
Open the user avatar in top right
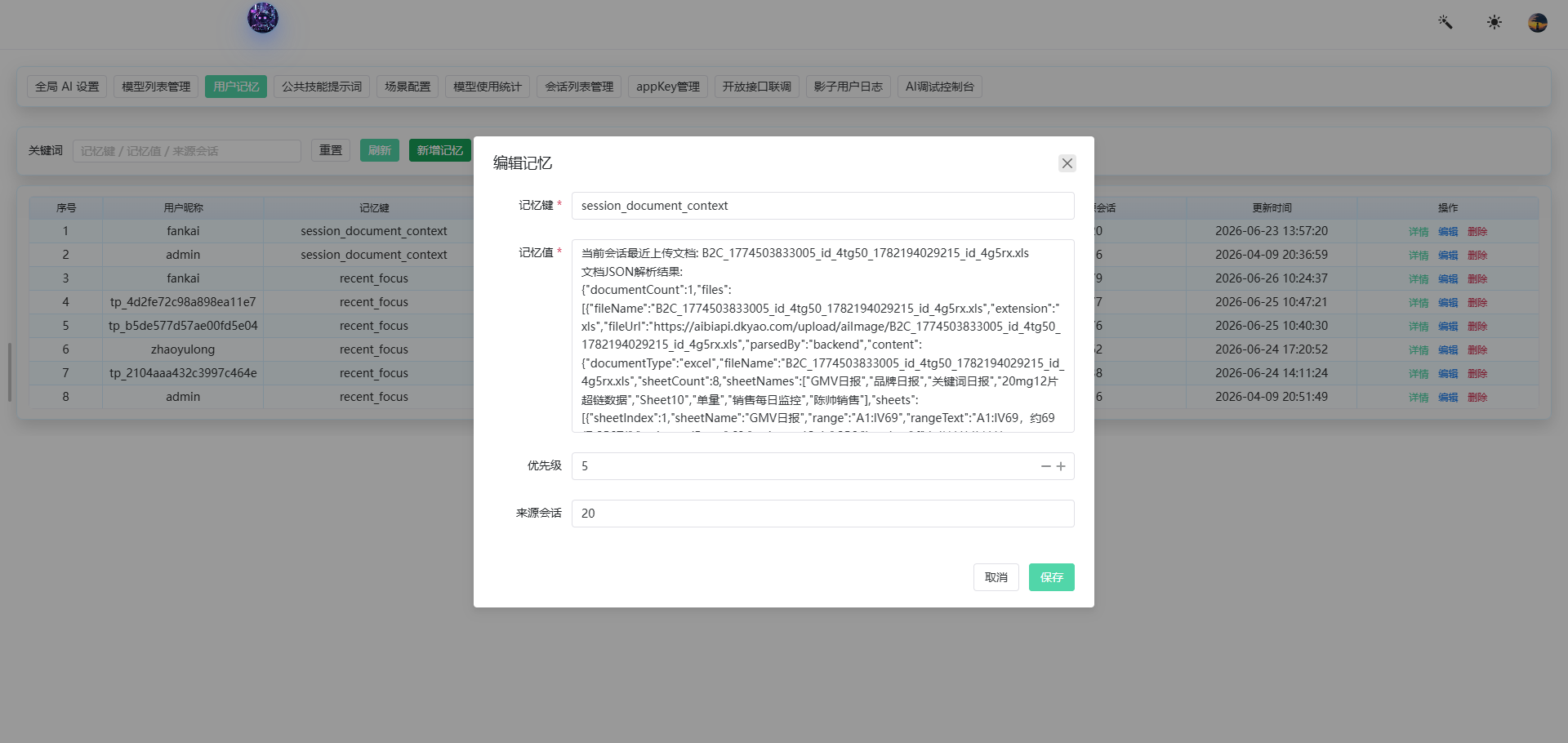click(x=1538, y=22)
